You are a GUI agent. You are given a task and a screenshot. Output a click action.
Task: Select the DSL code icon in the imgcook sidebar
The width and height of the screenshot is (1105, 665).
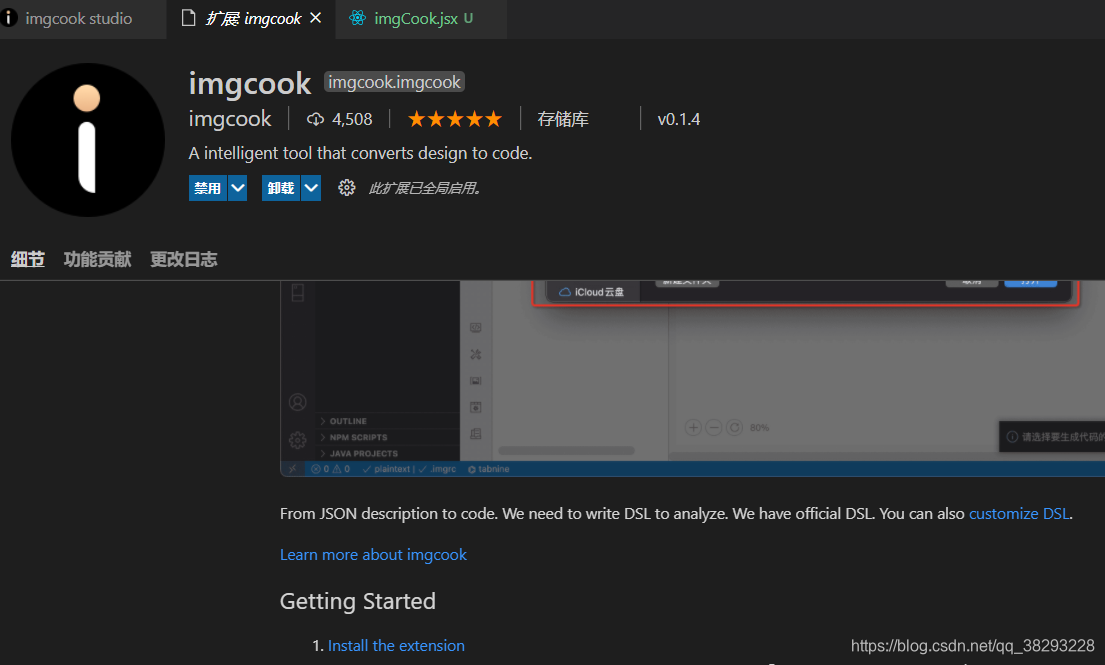(x=476, y=327)
